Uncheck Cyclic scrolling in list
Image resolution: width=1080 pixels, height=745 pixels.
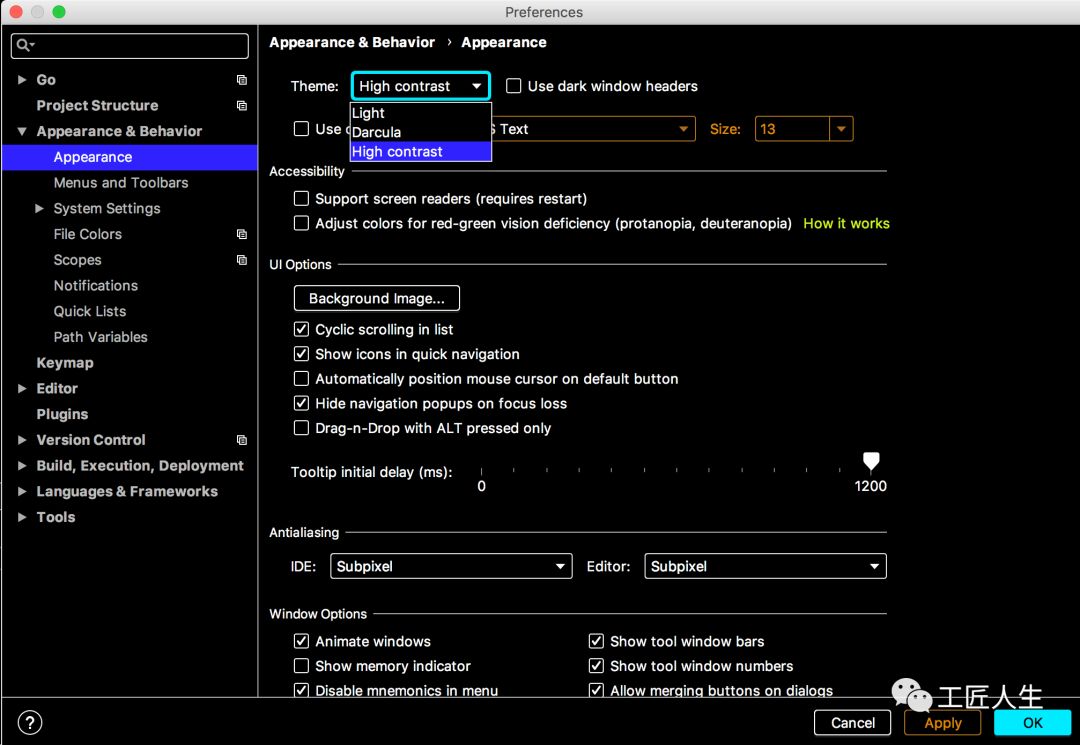point(301,329)
